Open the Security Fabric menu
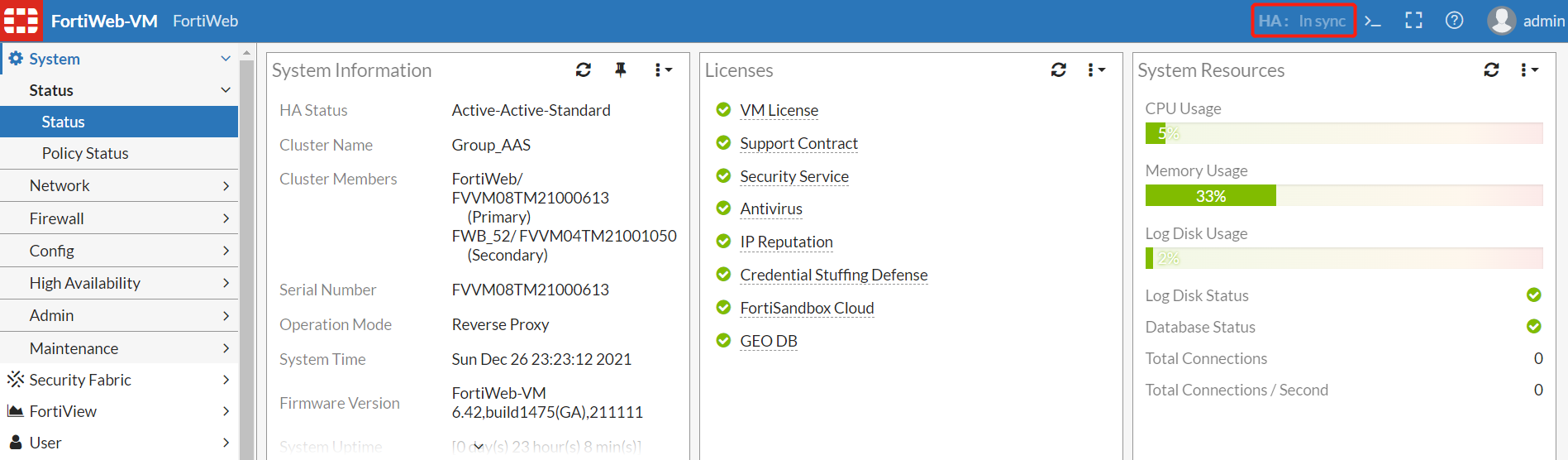The height and width of the screenshot is (460, 1568). pos(119,380)
